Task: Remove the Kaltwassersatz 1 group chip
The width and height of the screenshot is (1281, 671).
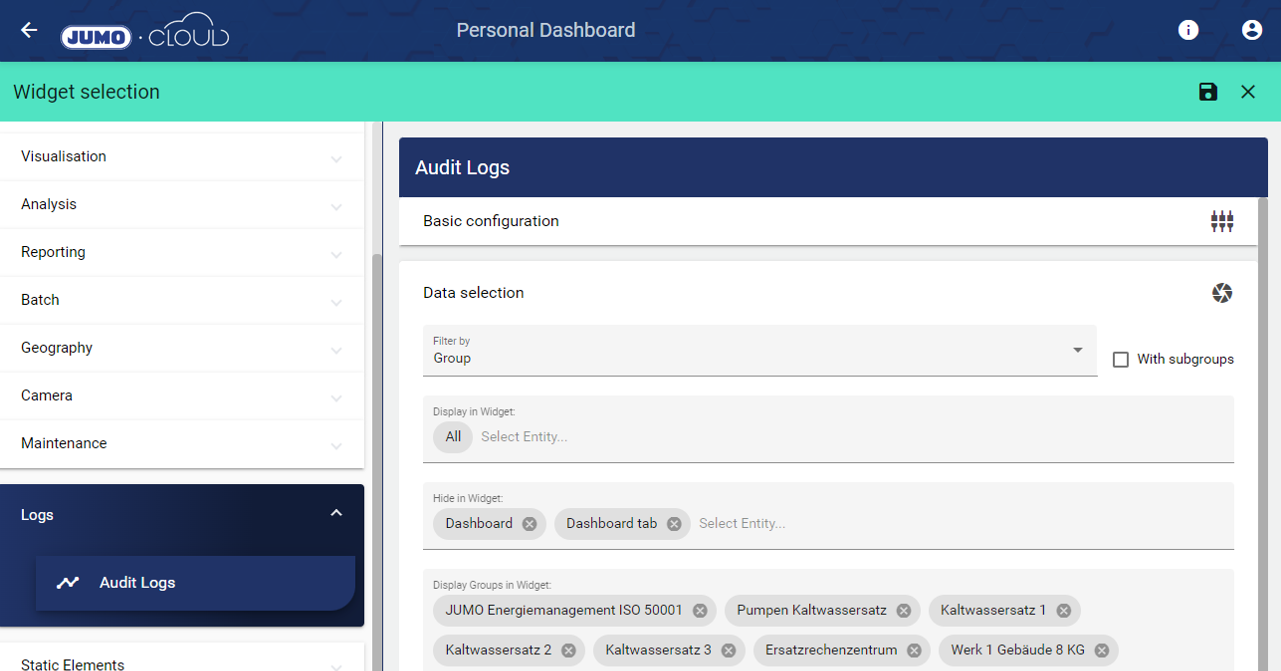Action: [1063, 611]
